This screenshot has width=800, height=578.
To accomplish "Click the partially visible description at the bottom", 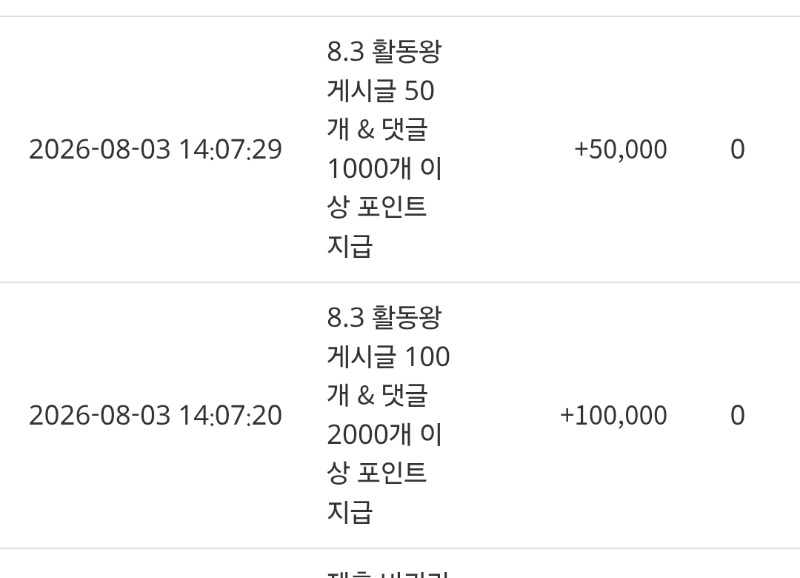I will (x=388, y=574).
